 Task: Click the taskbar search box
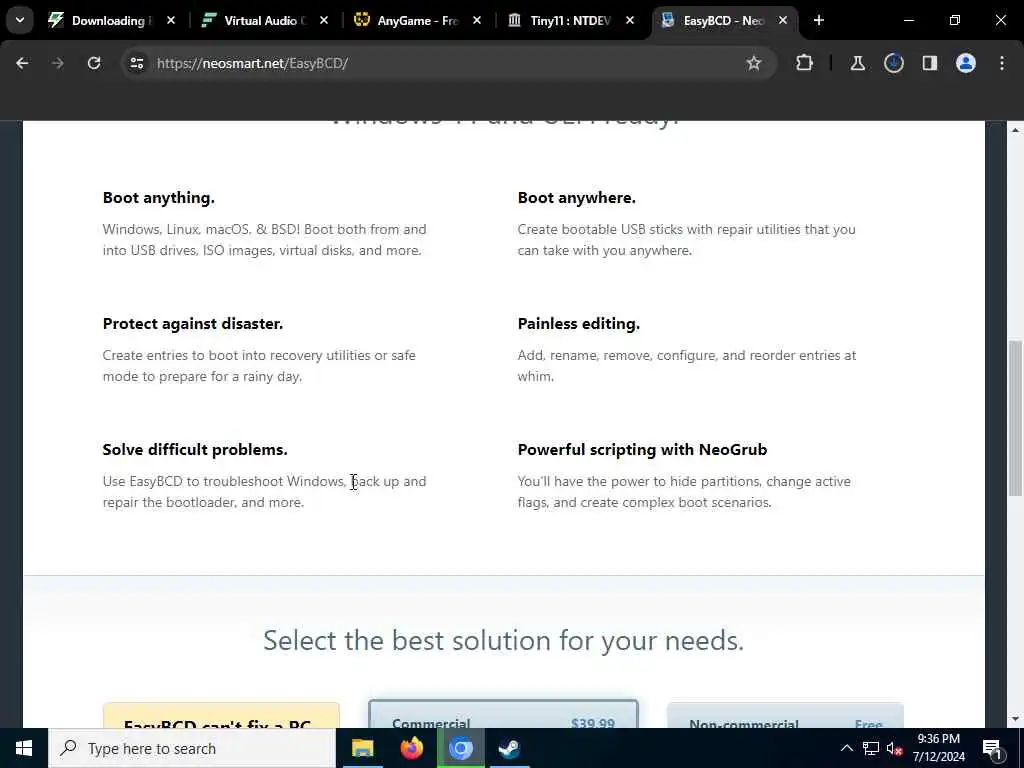point(192,748)
